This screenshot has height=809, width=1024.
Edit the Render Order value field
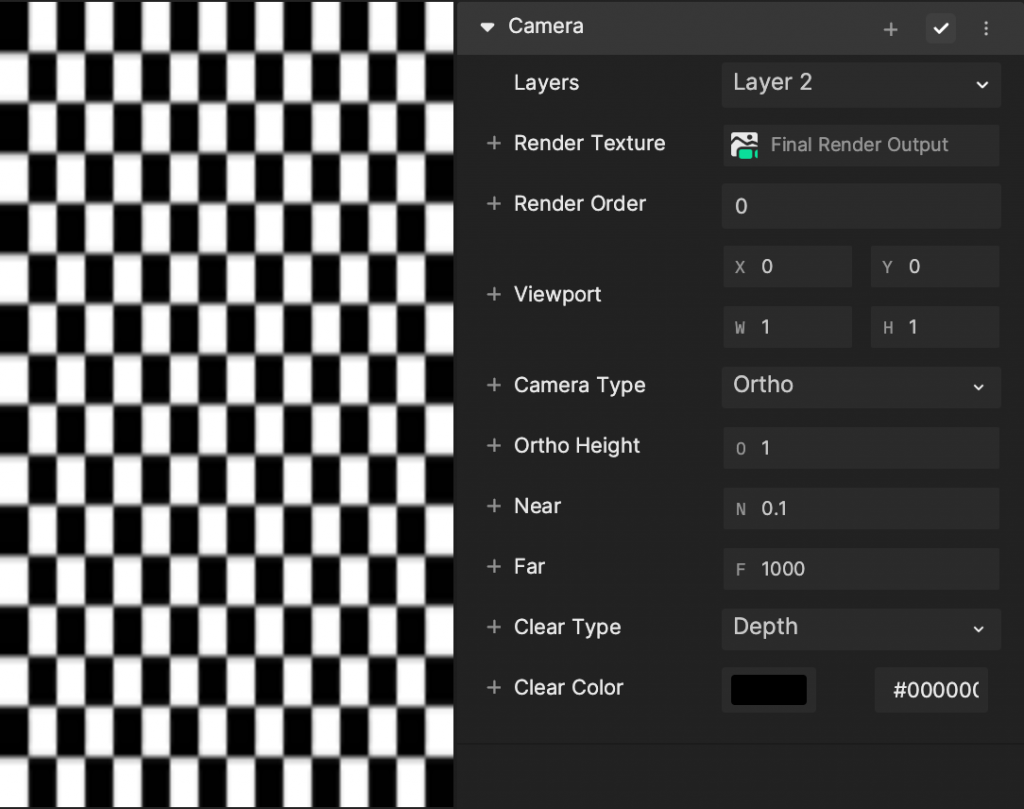861,206
